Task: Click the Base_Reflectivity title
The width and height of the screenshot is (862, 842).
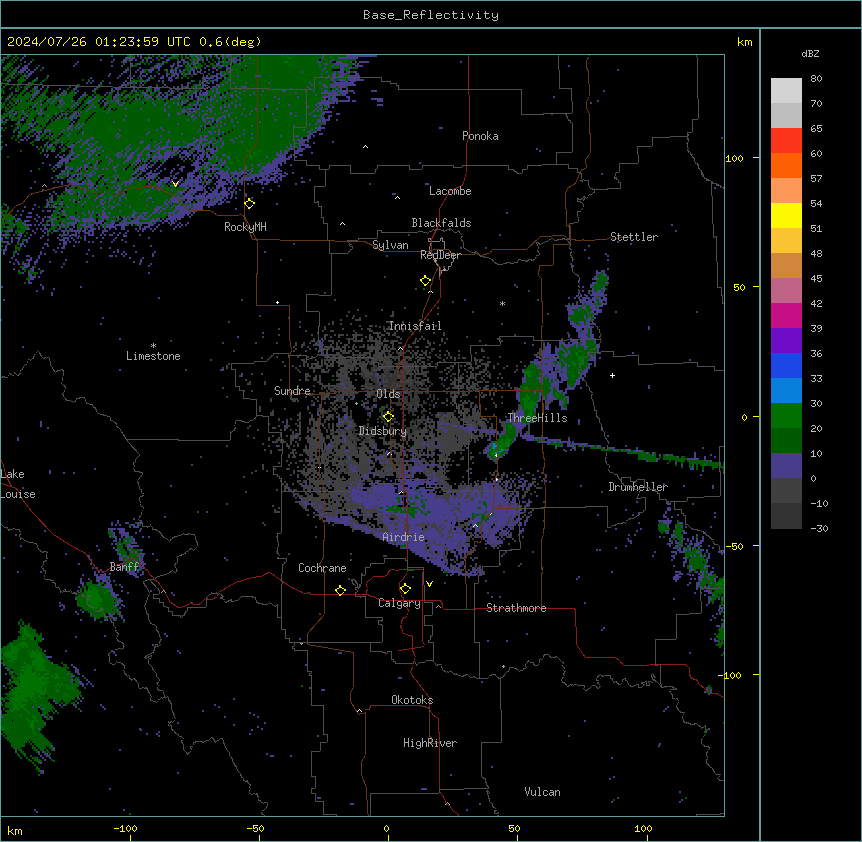Action: coord(431,15)
